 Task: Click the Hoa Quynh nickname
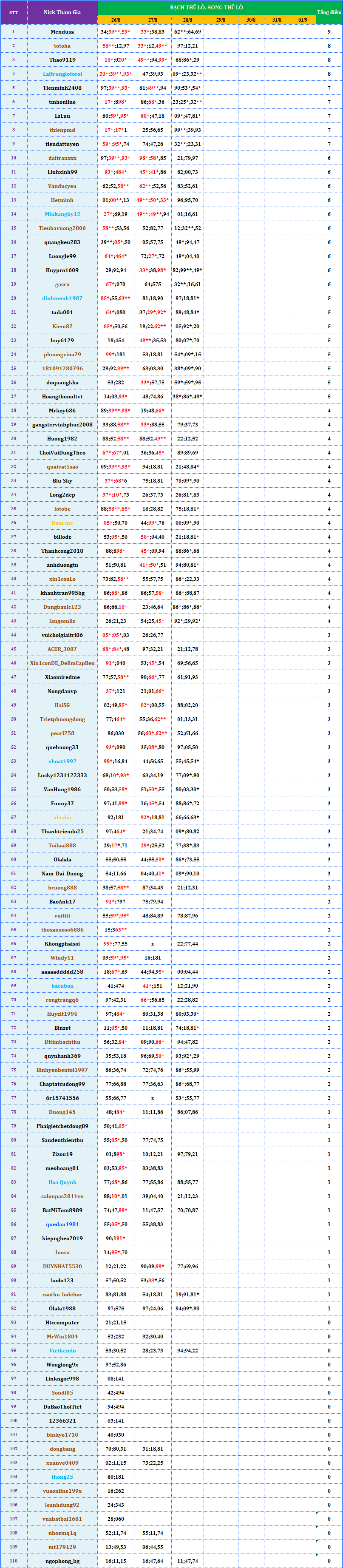coord(62,1182)
